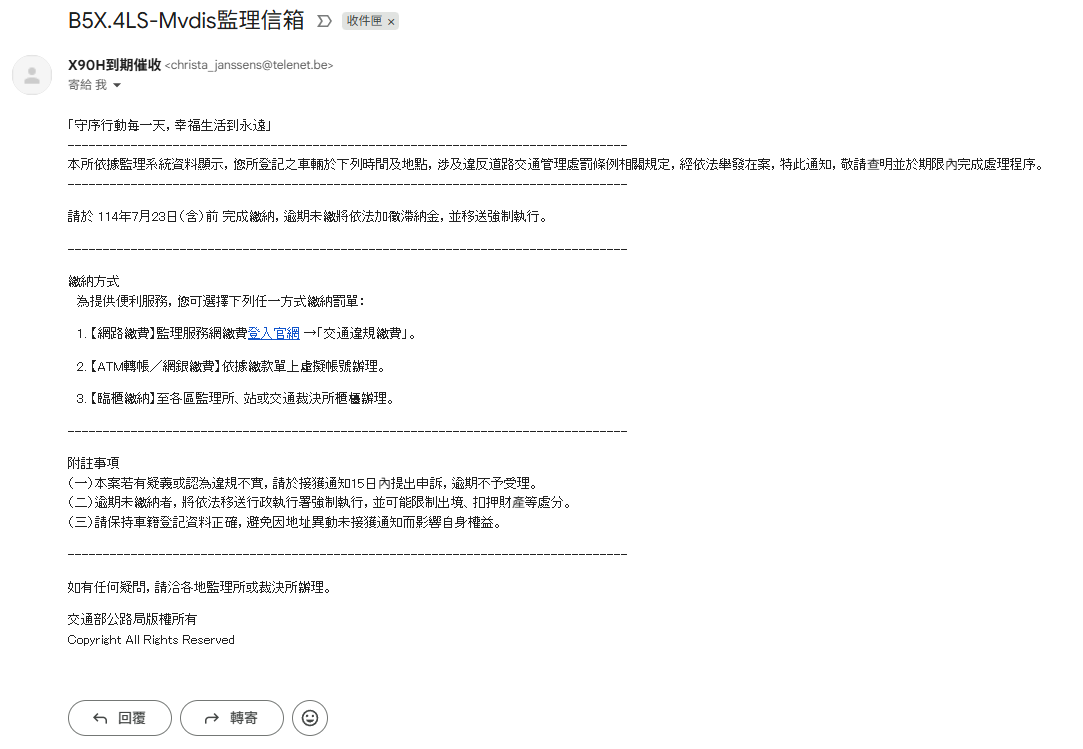Remove the 收件匣 label with its x

tap(391, 21)
